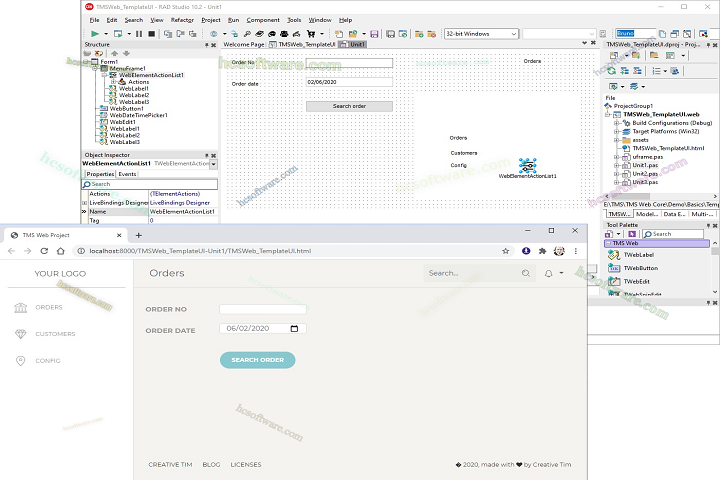Select the TWebButton component in Tool Palette

(640, 268)
